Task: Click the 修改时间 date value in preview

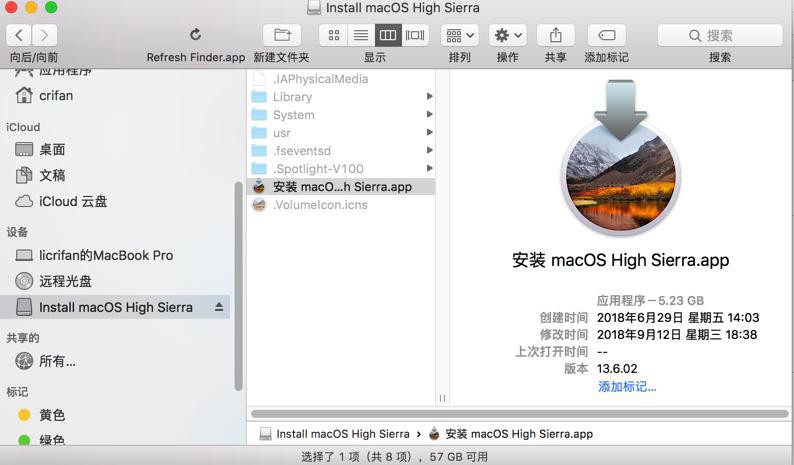Action: click(x=677, y=335)
